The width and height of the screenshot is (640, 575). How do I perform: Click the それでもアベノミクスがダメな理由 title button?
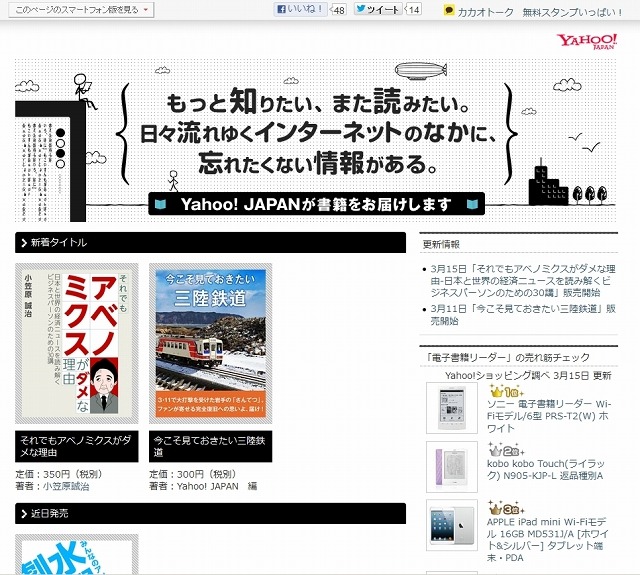click(77, 446)
